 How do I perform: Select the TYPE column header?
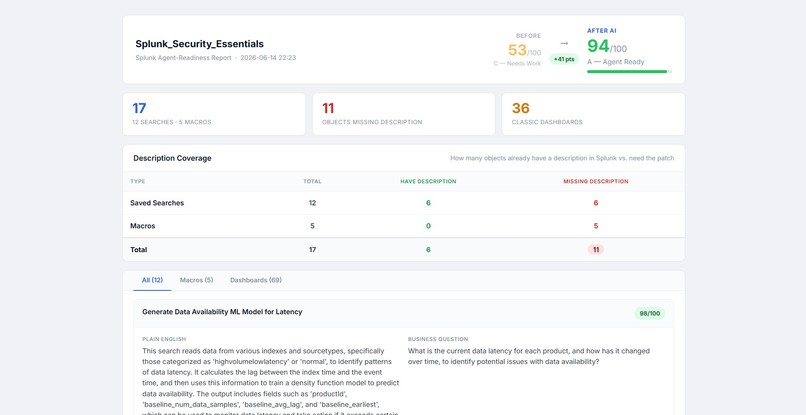click(x=137, y=182)
